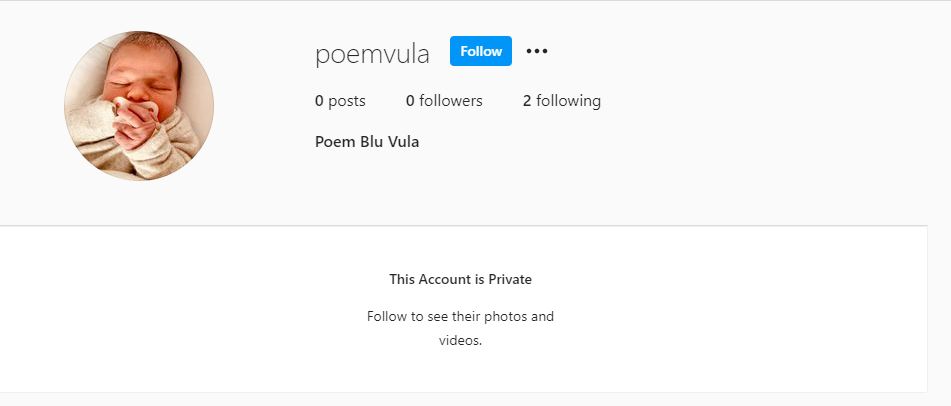Click the zero beside posts label
Viewport: 951px width, 406px height.
319,101
